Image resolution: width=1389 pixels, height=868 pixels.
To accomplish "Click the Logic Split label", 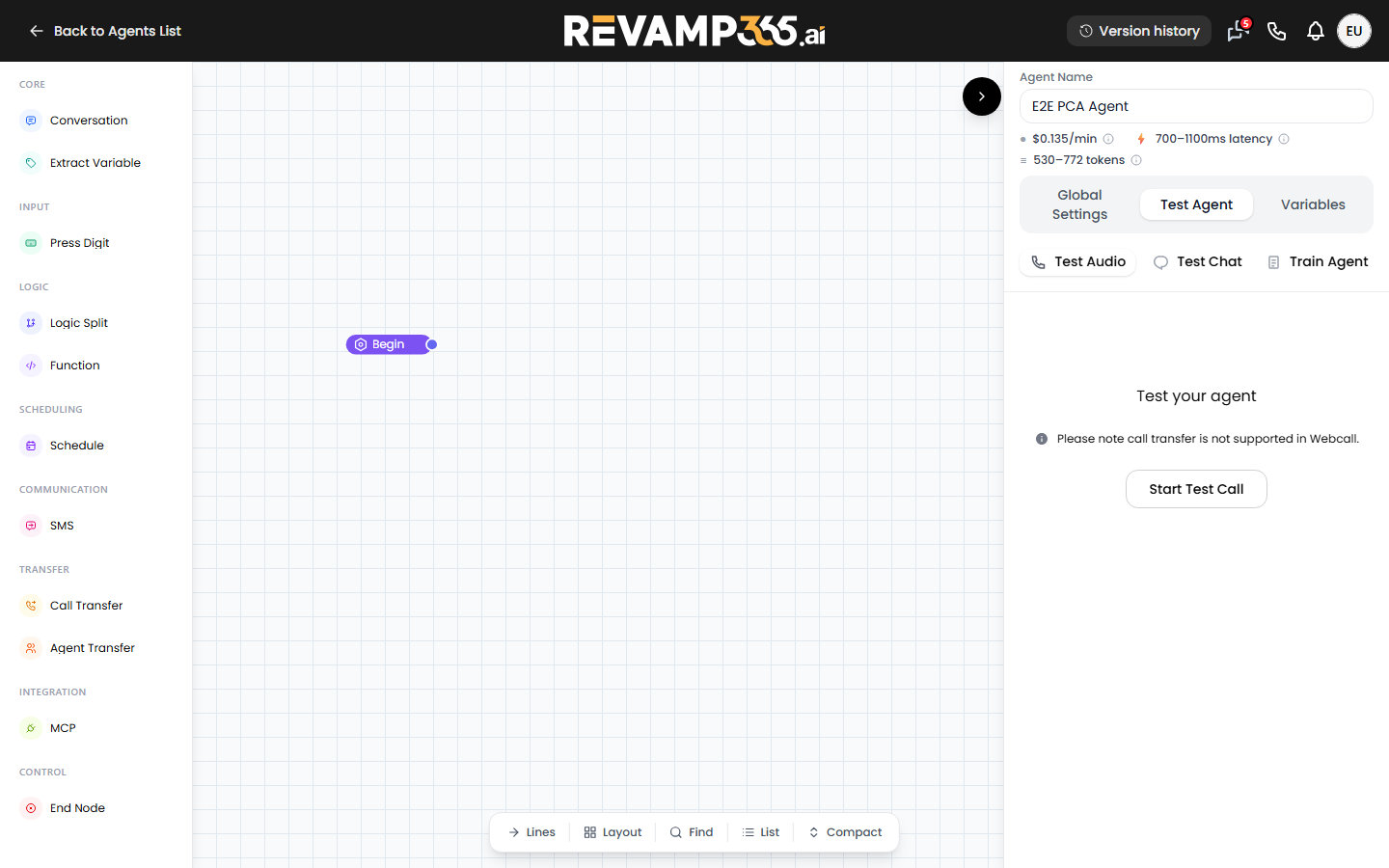I will [x=79, y=323].
